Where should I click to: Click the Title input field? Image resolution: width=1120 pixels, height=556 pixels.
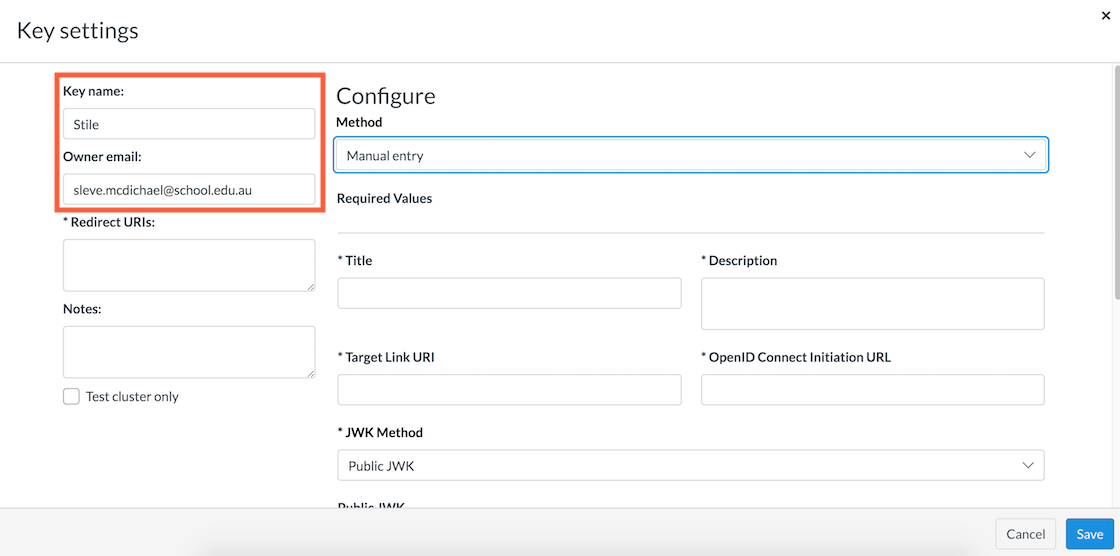point(509,293)
